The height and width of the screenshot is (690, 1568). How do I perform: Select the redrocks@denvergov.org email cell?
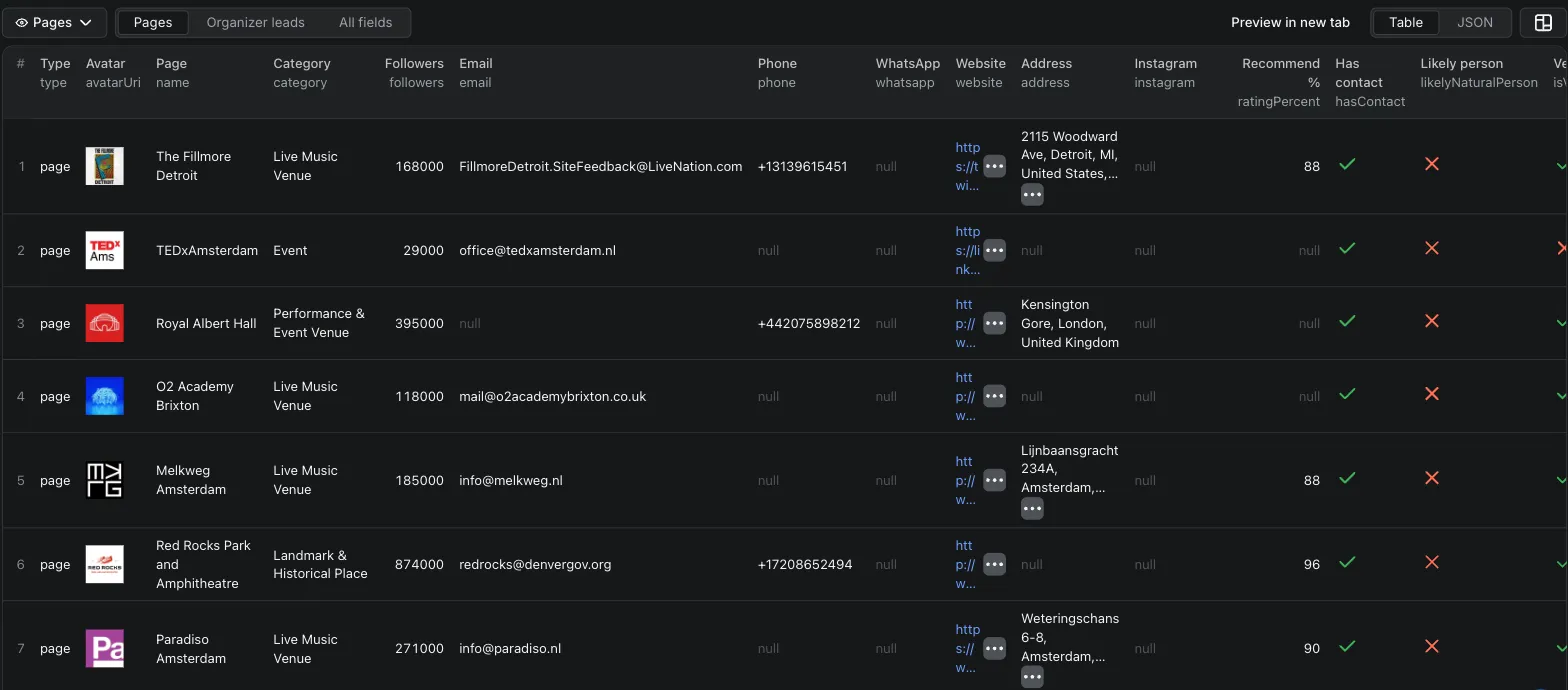pyautogui.click(x=535, y=564)
